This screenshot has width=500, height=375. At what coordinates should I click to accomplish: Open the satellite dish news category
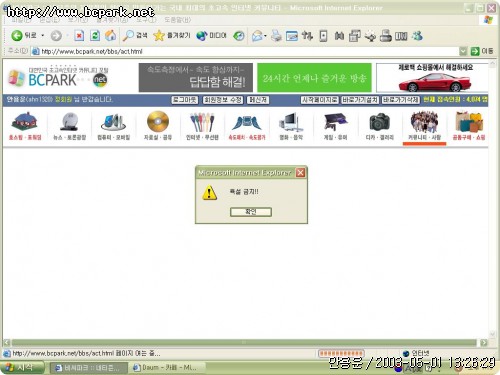coord(70,126)
